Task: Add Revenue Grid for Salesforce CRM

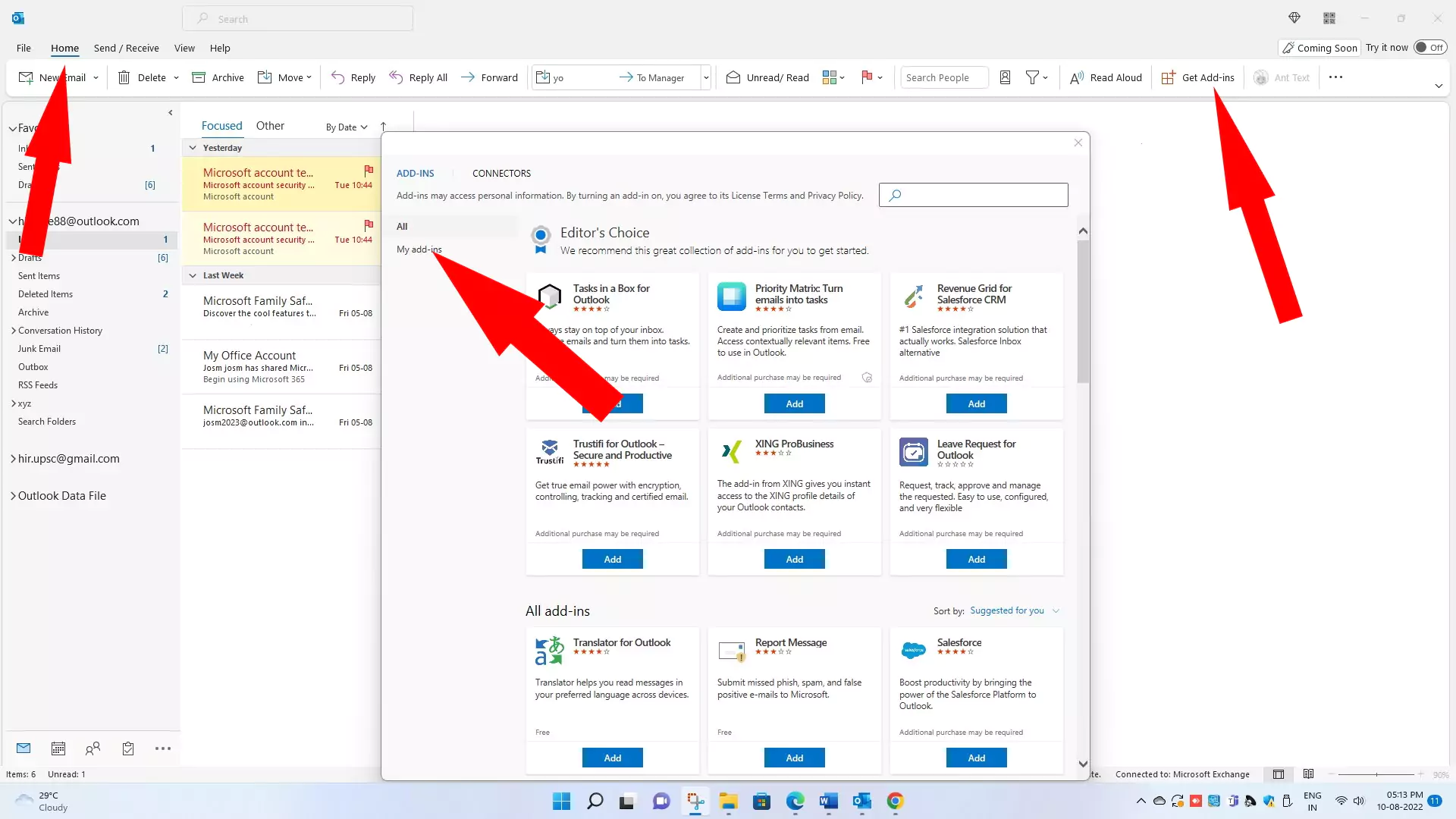Action: coord(976,404)
